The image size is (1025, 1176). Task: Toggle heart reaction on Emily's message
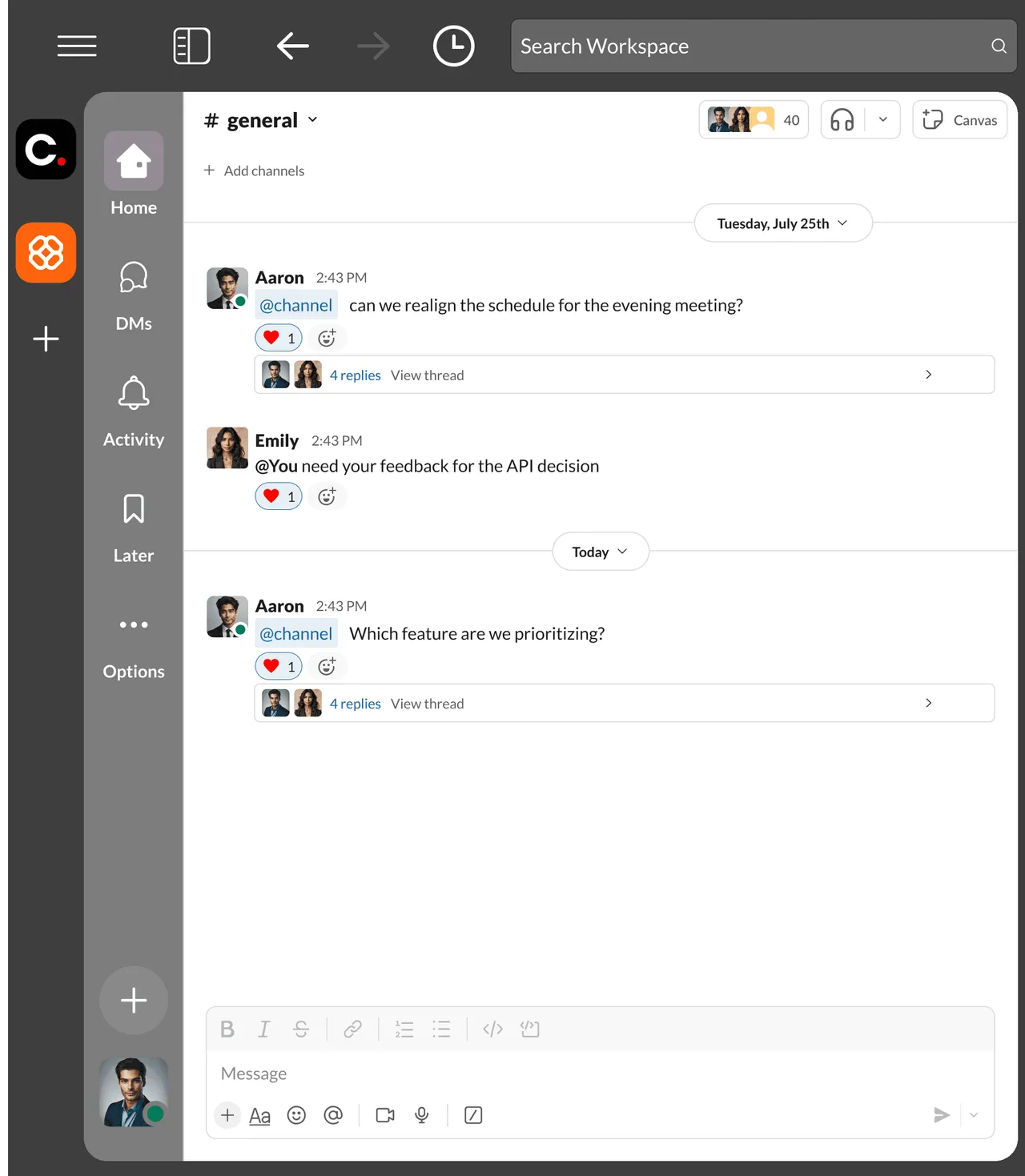pos(279,496)
